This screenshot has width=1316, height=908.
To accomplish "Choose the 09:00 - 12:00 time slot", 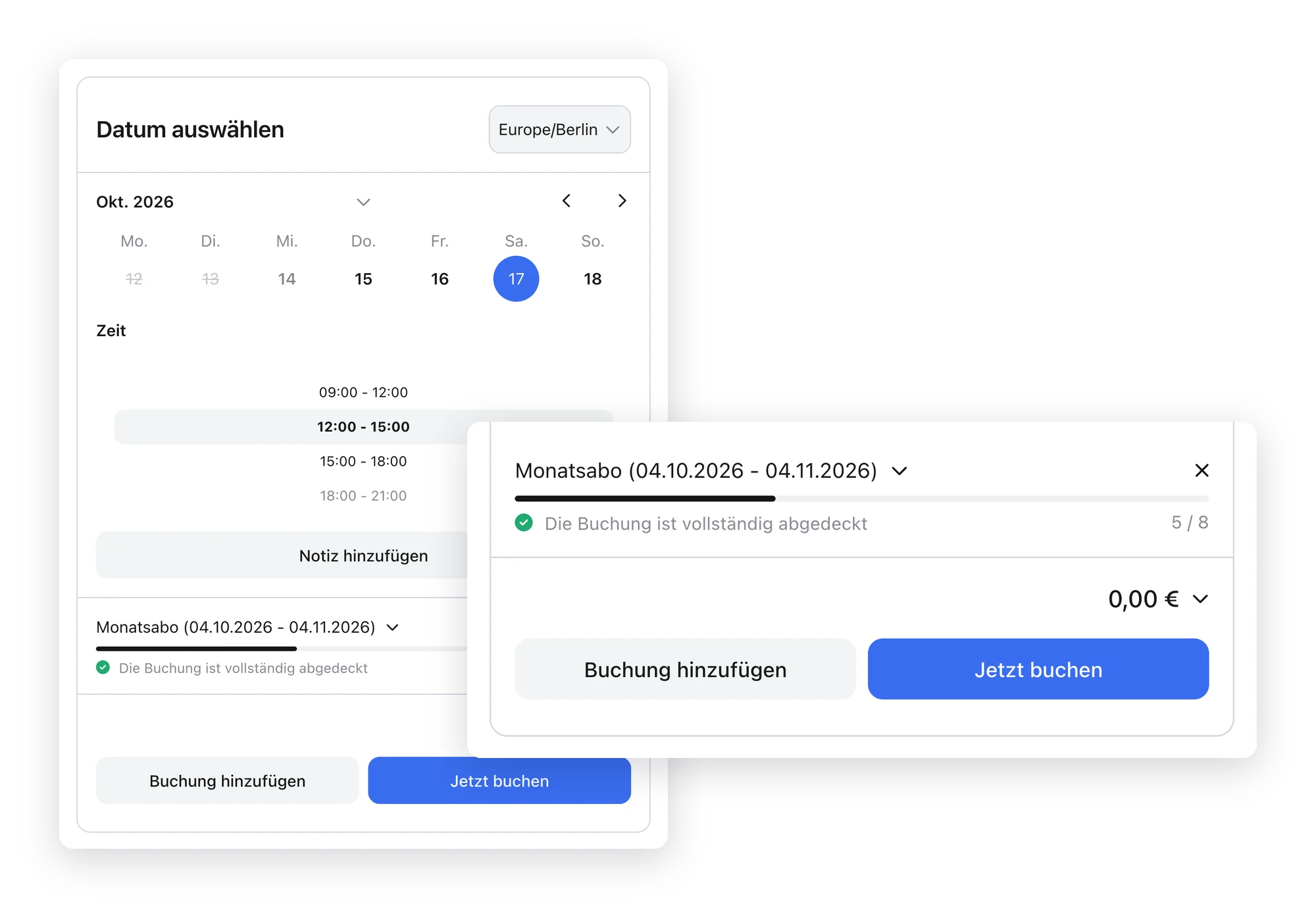I will [x=363, y=393].
